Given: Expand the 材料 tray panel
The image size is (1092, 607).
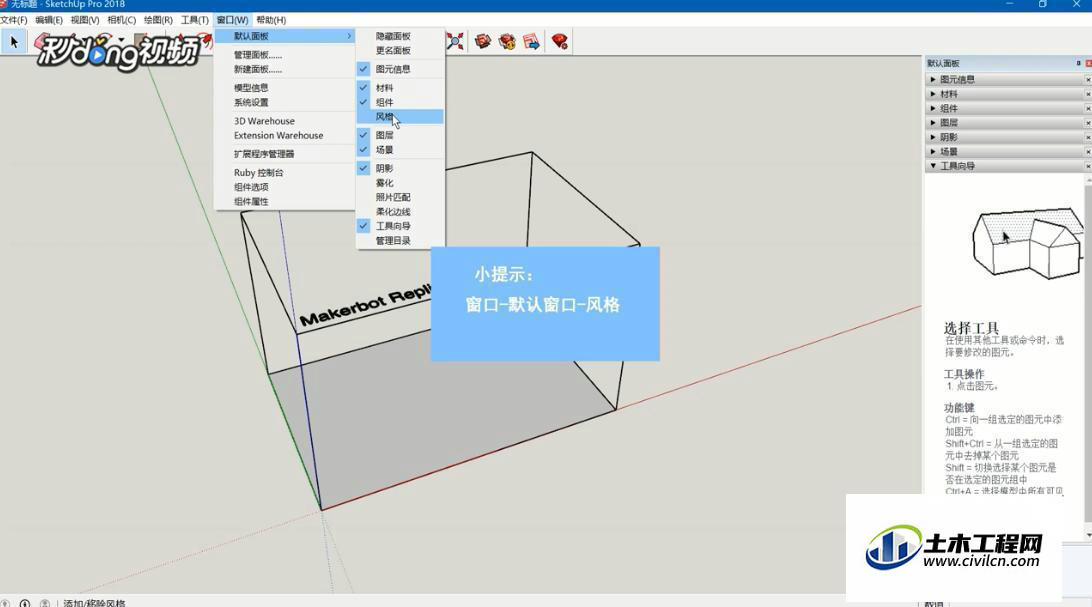Looking at the screenshot, I should click(x=933, y=94).
